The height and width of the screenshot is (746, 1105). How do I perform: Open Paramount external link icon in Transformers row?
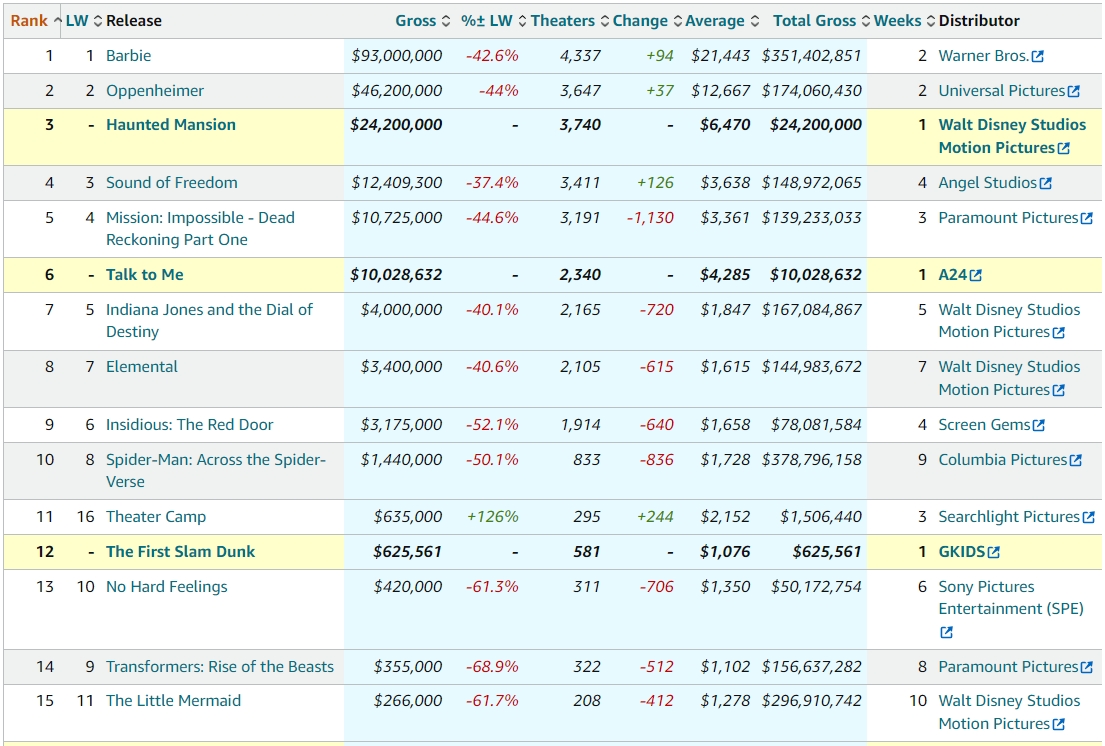pos(1087,667)
